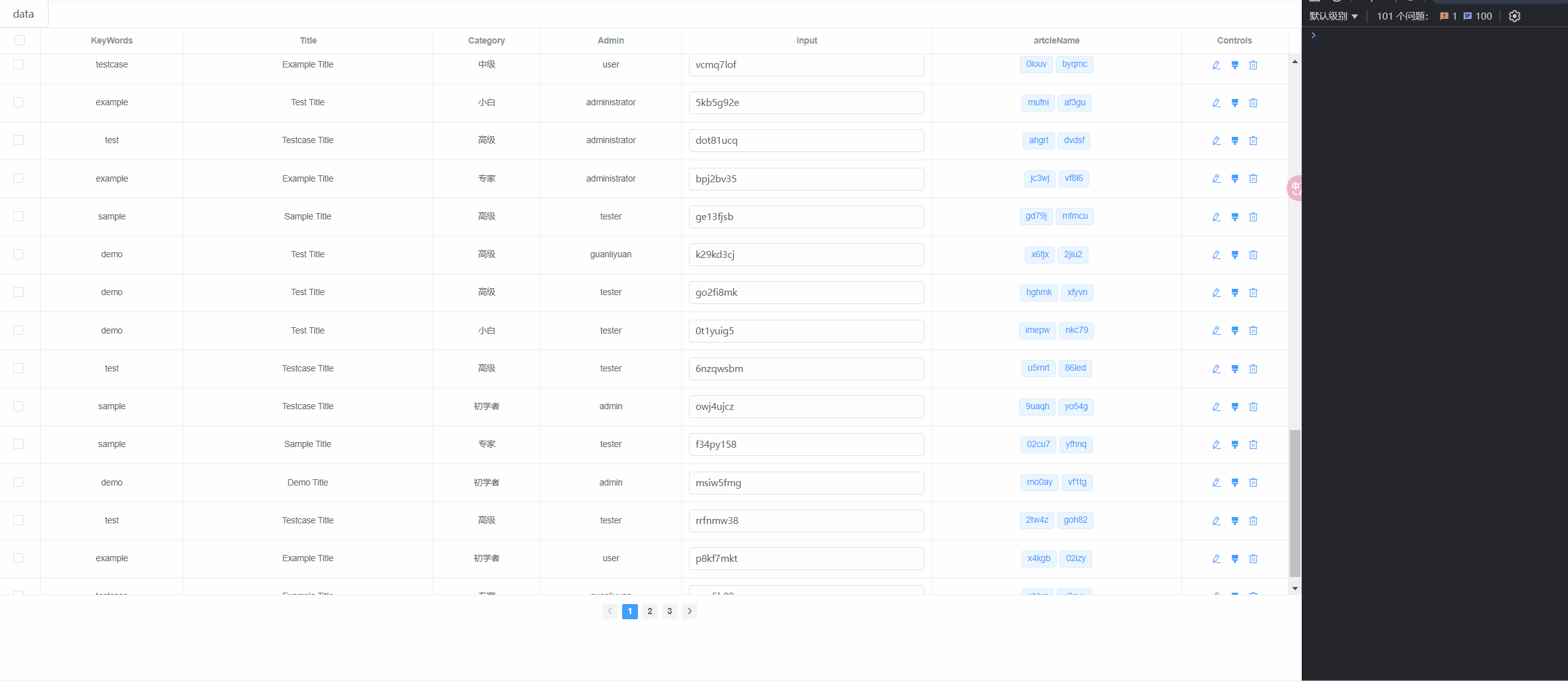
Task: Click the mufni article tag
Action: point(1037,103)
